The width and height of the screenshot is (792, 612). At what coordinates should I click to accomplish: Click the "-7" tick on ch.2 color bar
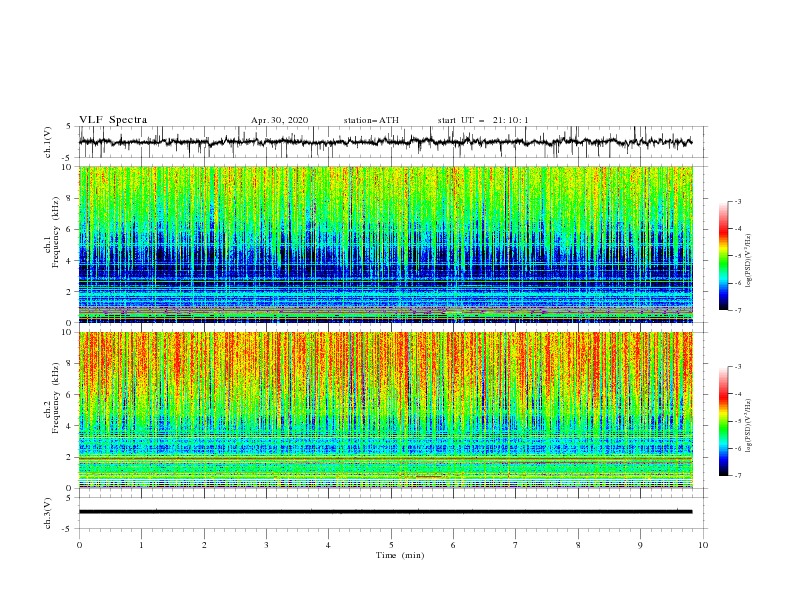(x=737, y=476)
